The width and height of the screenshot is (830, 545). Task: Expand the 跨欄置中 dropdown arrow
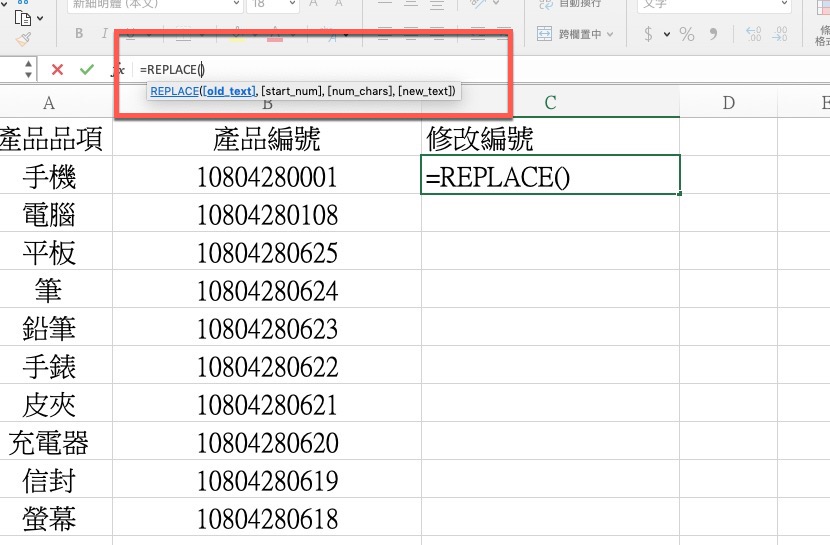[x=610, y=34]
